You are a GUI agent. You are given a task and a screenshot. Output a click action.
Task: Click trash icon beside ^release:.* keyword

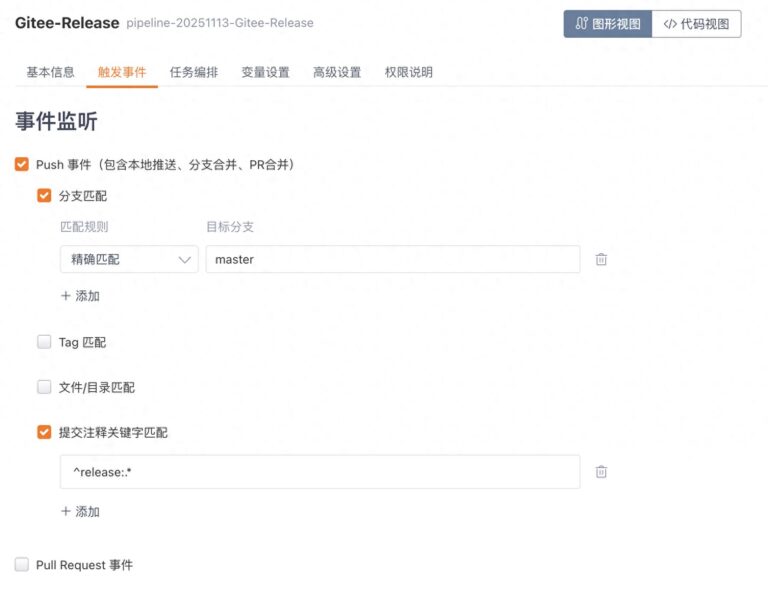[x=601, y=472]
